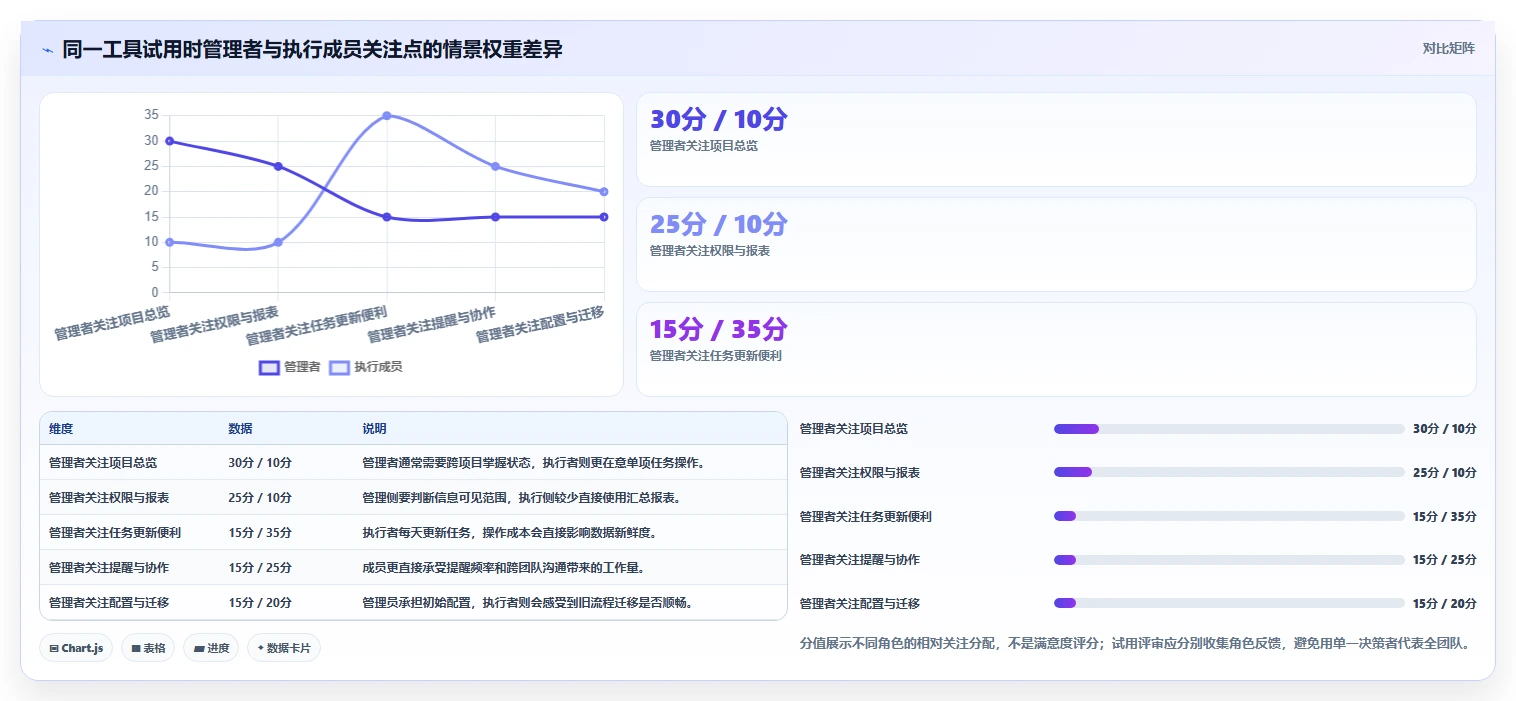The image size is (1516, 701).
Task: Click progress bar for 管理者关注项目总览
Action: [1229, 429]
